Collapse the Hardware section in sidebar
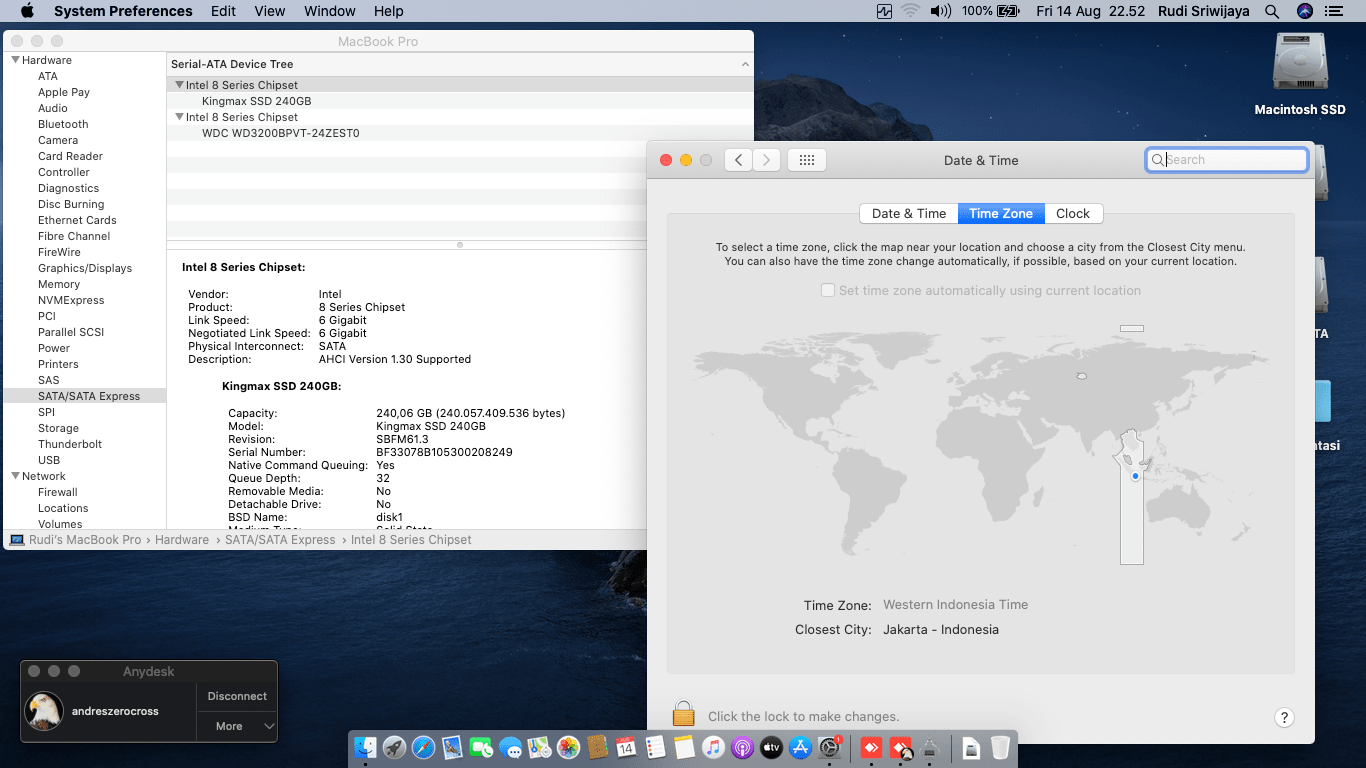Screen dimensions: 1366x768 (15, 60)
